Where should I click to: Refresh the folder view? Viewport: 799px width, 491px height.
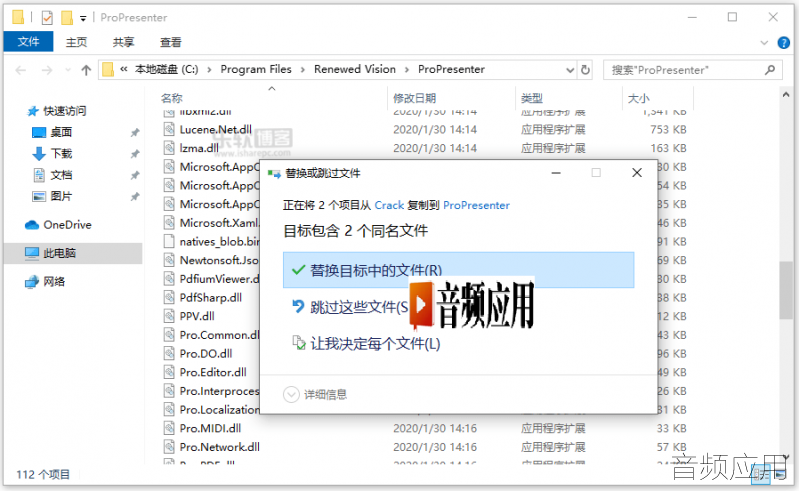(x=585, y=70)
